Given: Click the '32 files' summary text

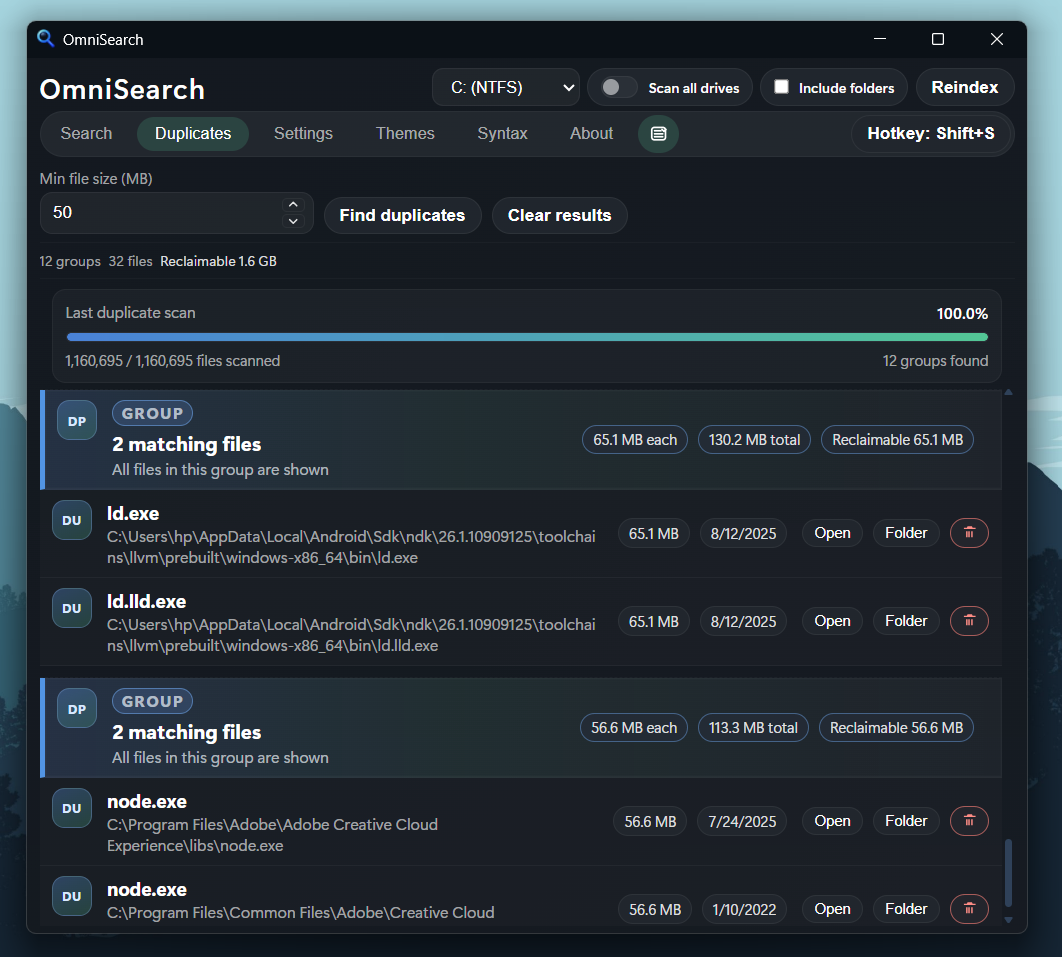Looking at the screenshot, I should (130, 261).
